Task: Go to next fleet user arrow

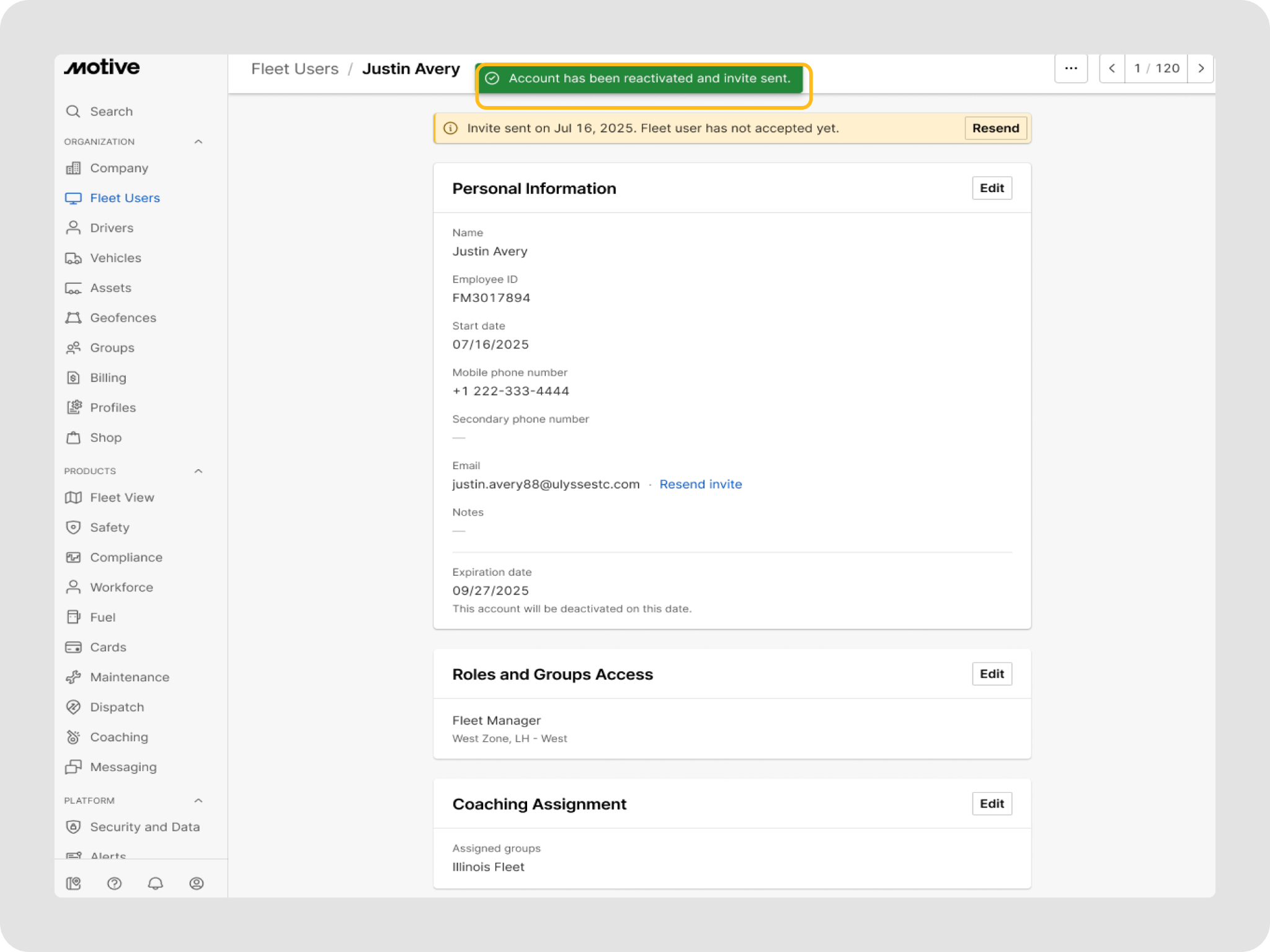Action: click(1201, 68)
